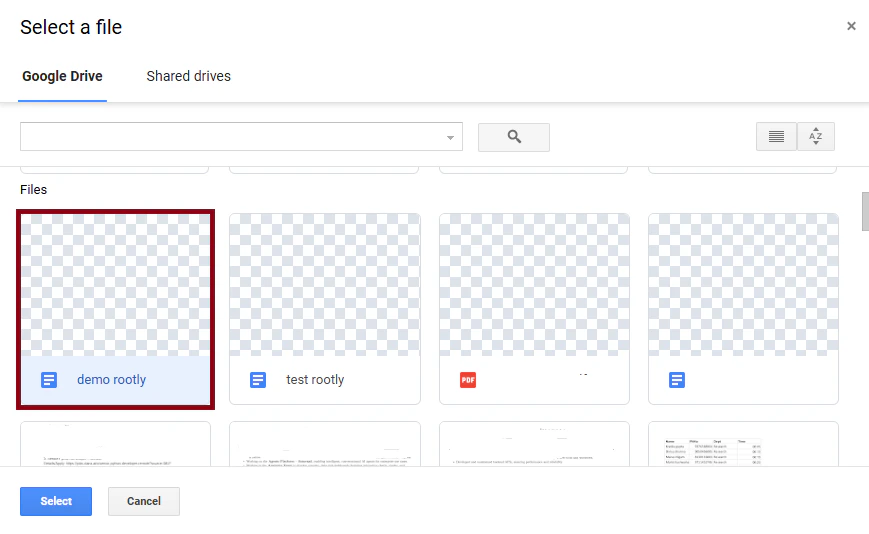The image size is (869, 534).
Task: Click the demo rootly file name
Action: coord(111,380)
